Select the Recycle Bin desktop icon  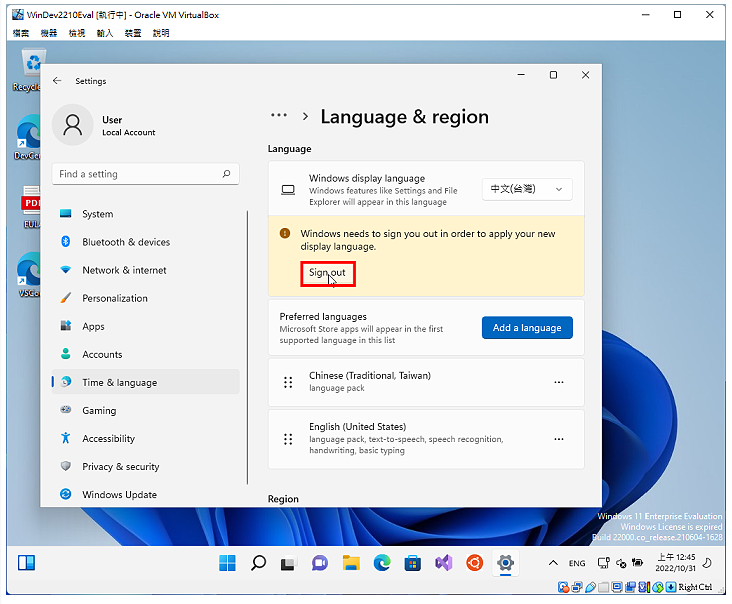(28, 71)
